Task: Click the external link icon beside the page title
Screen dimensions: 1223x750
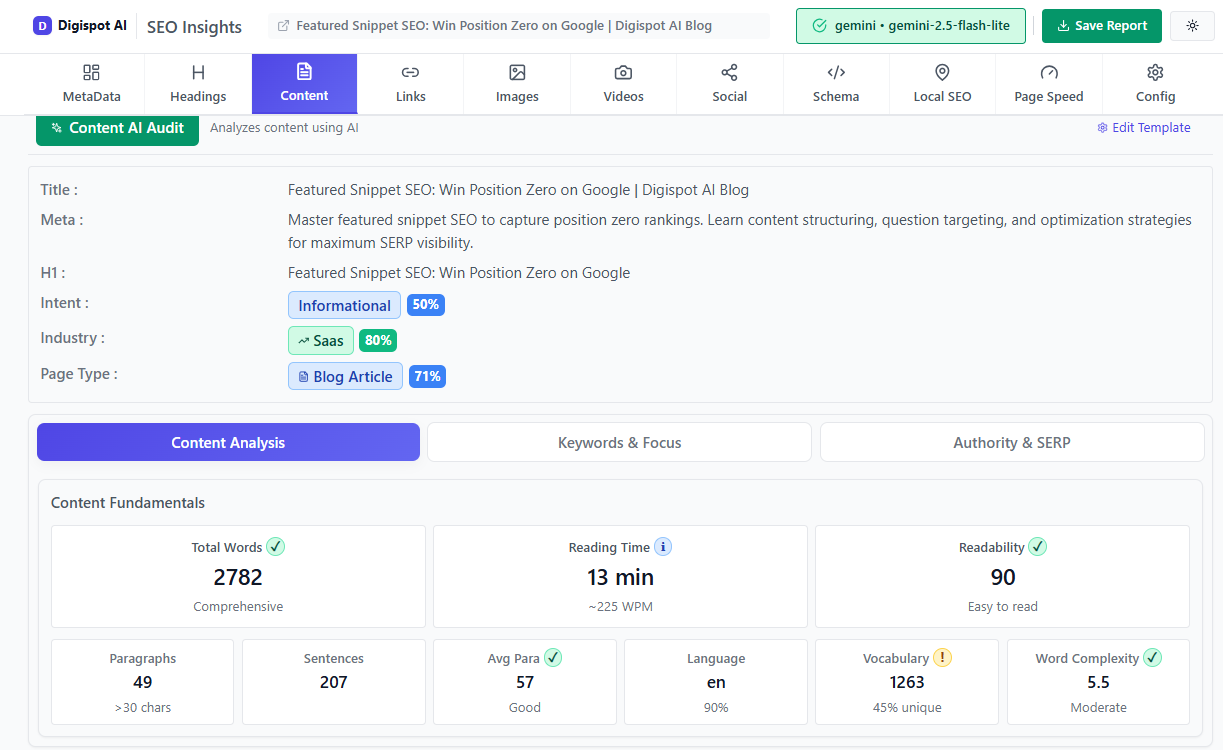Action: [x=284, y=25]
